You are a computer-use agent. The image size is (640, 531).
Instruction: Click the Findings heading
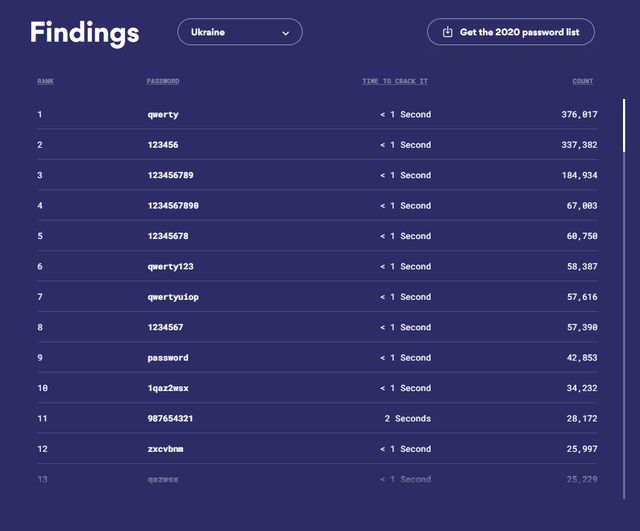(84, 32)
